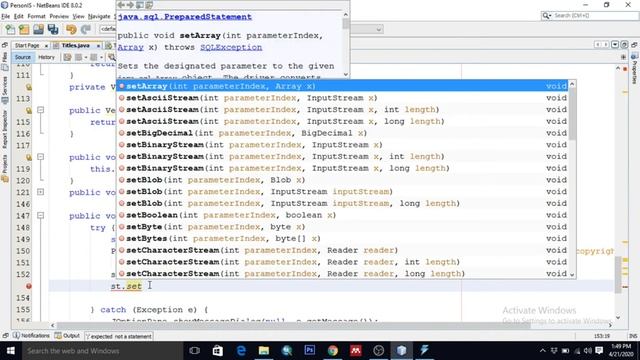The height and width of the screenshot is (360, 640).
Task: Switch to History view
Action: 46,57
